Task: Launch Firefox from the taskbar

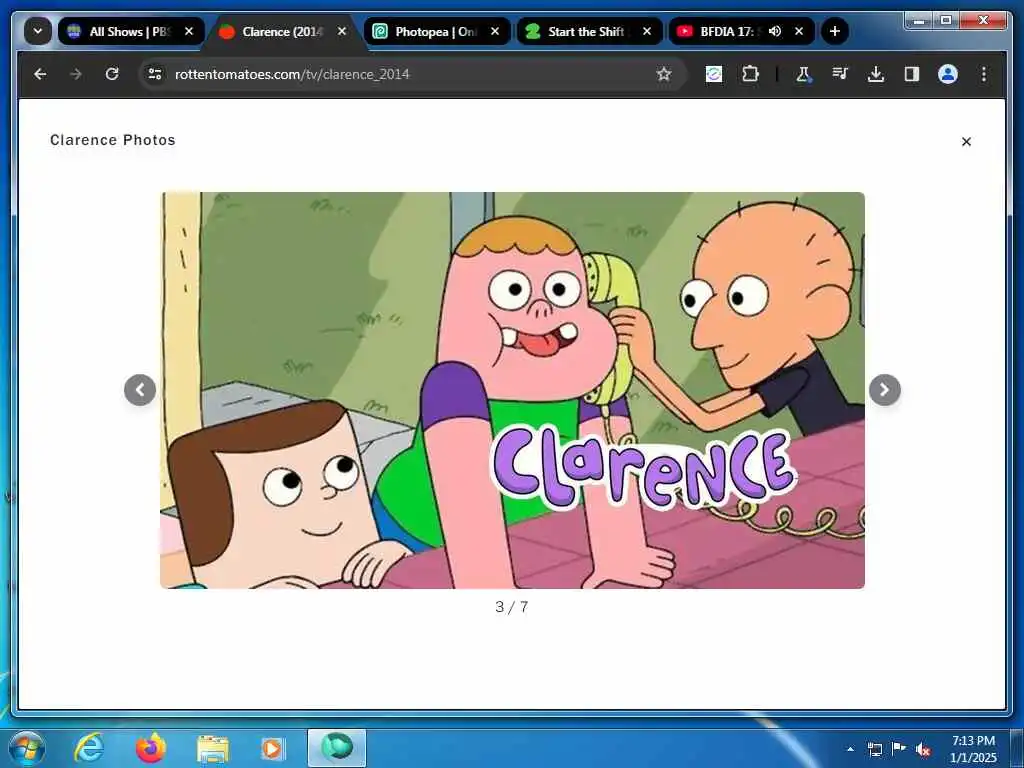Action: click(x=151, y=748)
